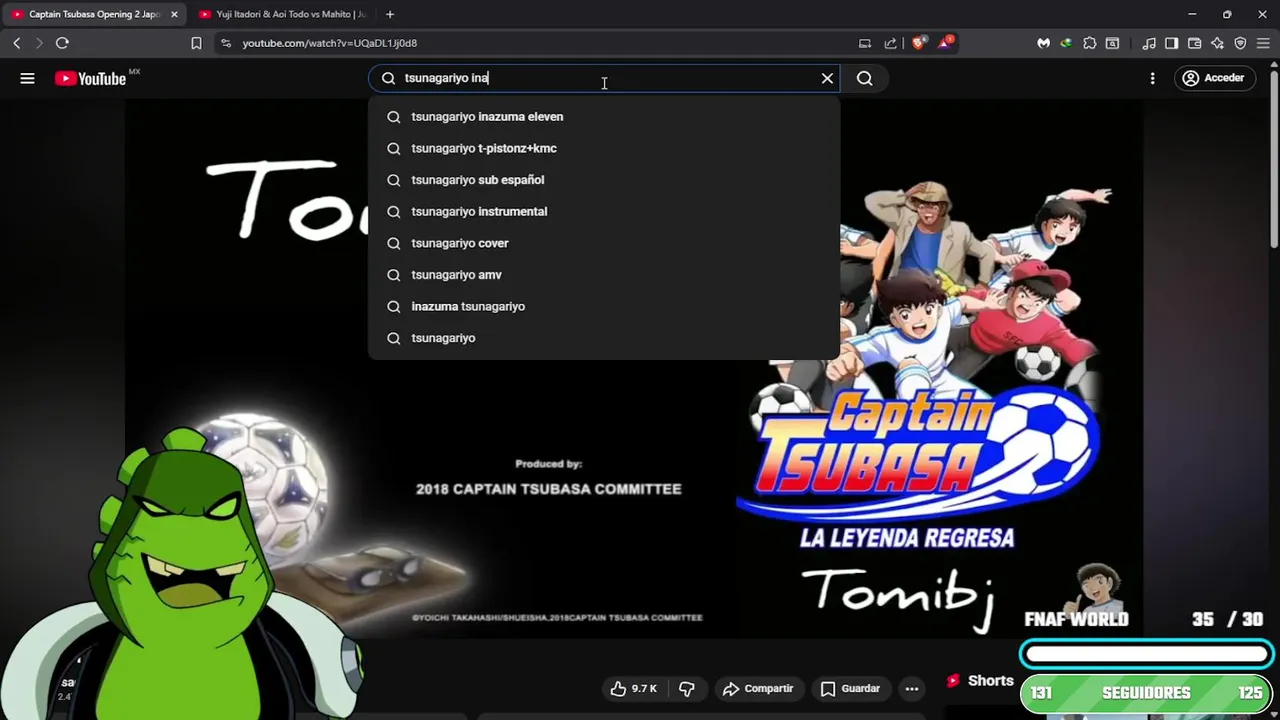1280x720 pixels.
Task: Select the youtube.com URL in address bar
Action: coord(329,43)
